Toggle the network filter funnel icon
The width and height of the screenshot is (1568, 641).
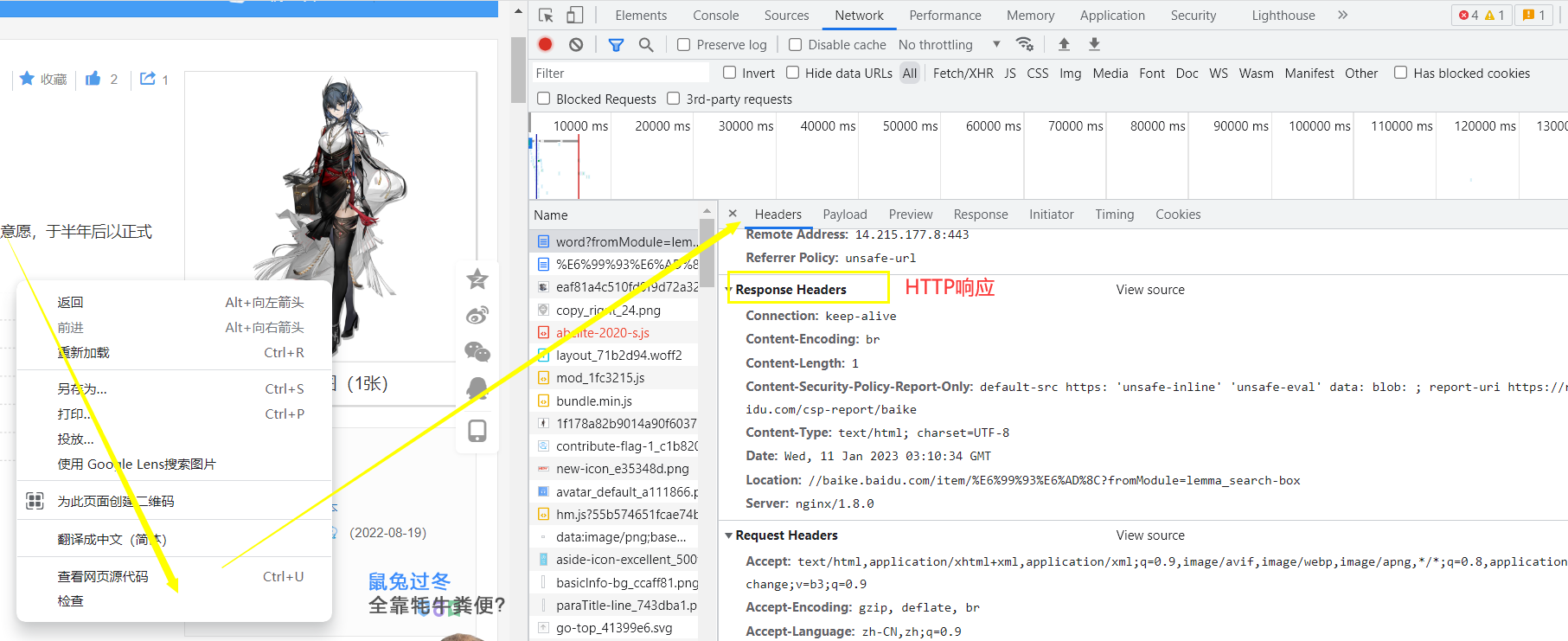coord(616,44)
